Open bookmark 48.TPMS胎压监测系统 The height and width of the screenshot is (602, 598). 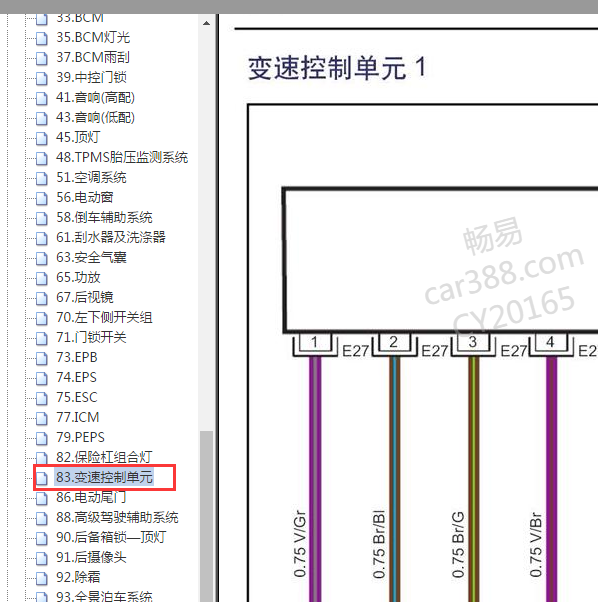(122, 157)
